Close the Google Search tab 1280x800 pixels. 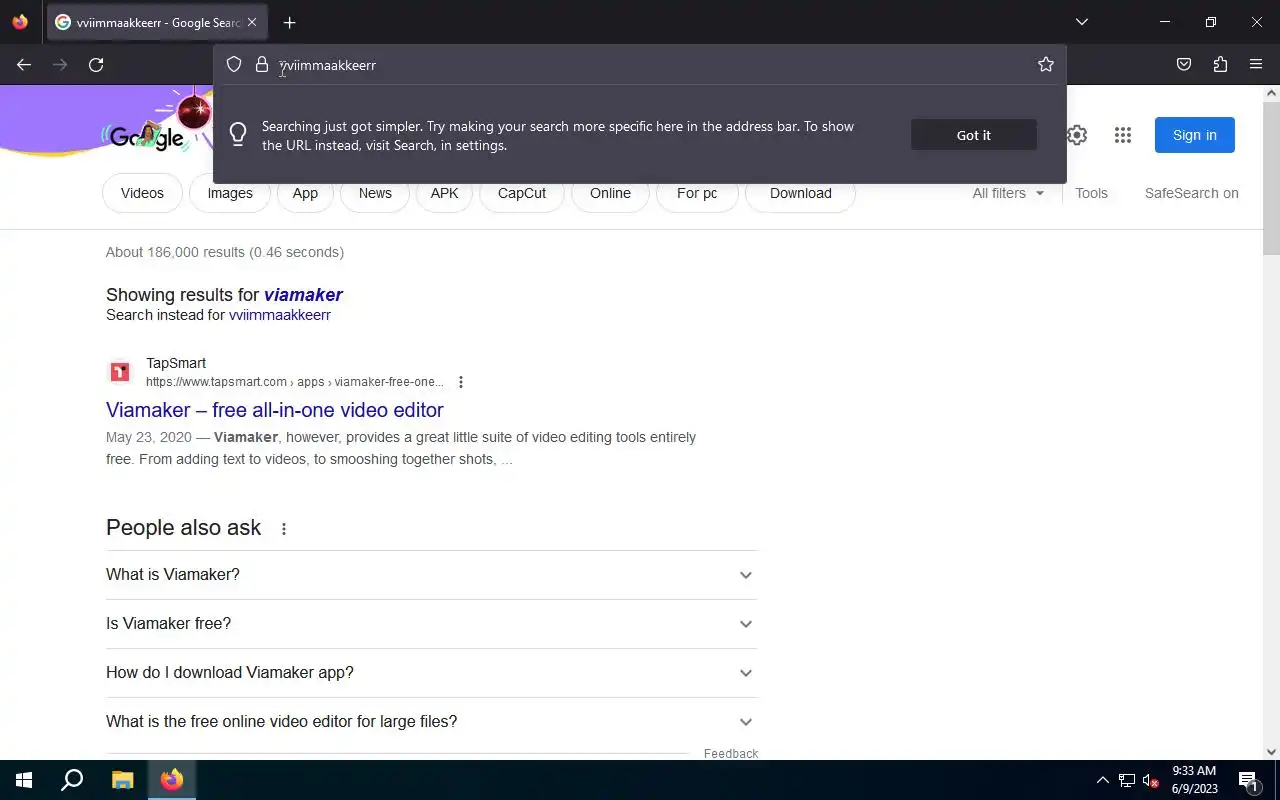(x=252, y=22)
